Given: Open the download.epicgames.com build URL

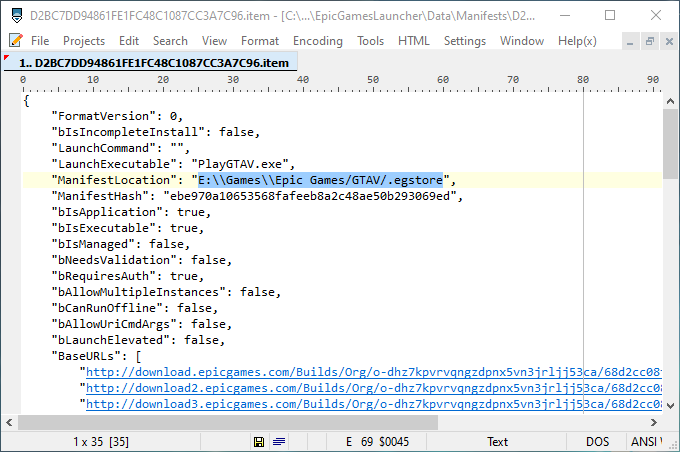Looking at the screenshot, I should 374,372.
